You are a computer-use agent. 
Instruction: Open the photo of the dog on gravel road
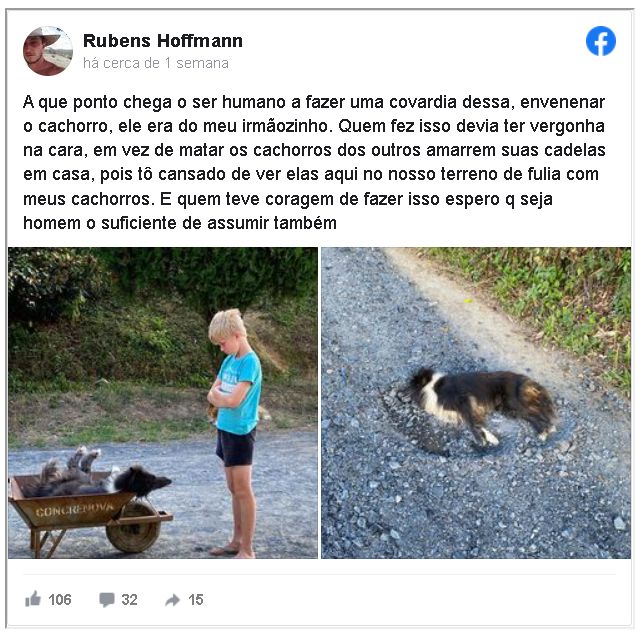click(476, 402)
